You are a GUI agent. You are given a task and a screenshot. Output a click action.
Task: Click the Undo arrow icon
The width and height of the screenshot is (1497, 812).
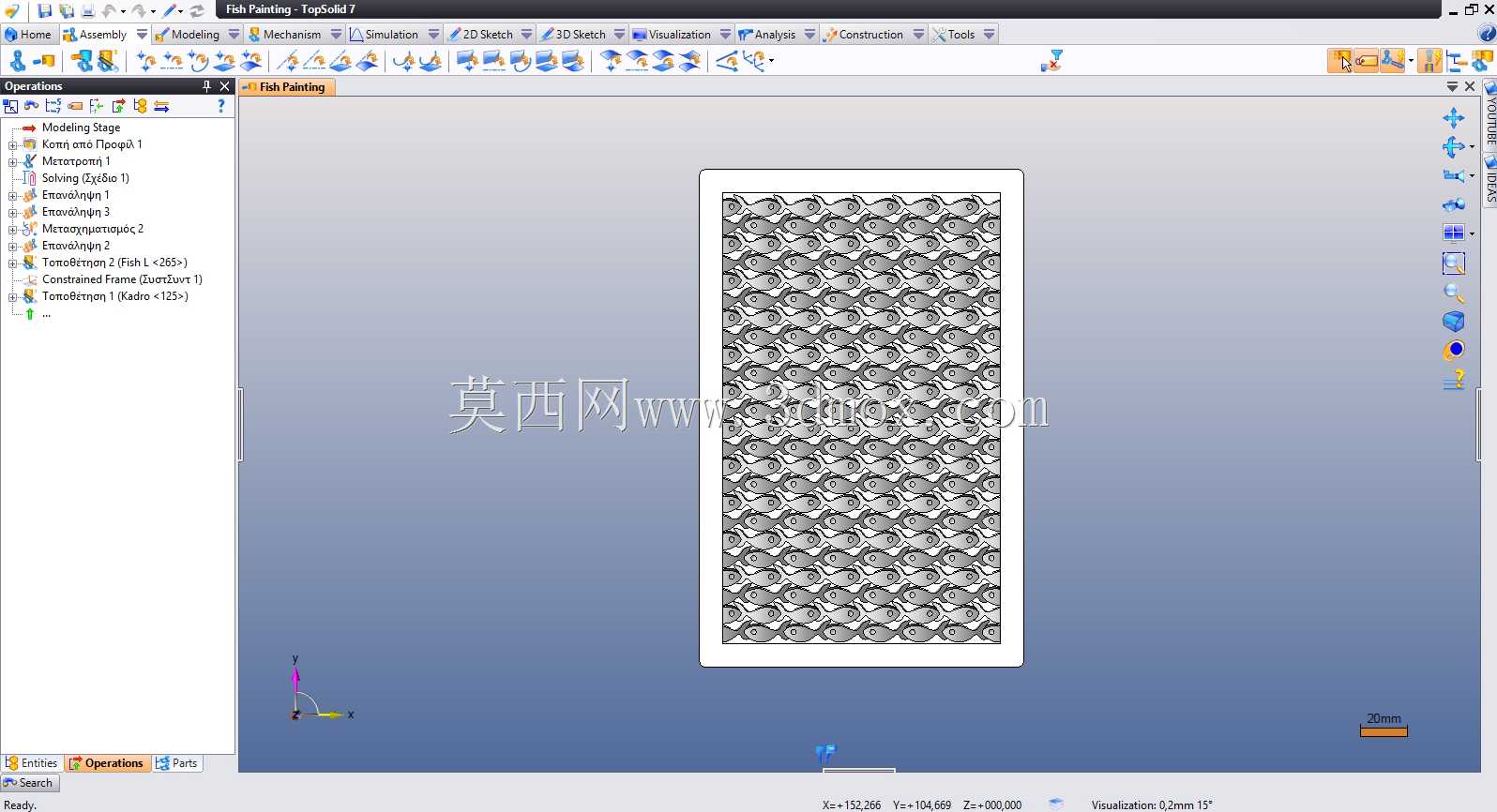pos(109,11)
